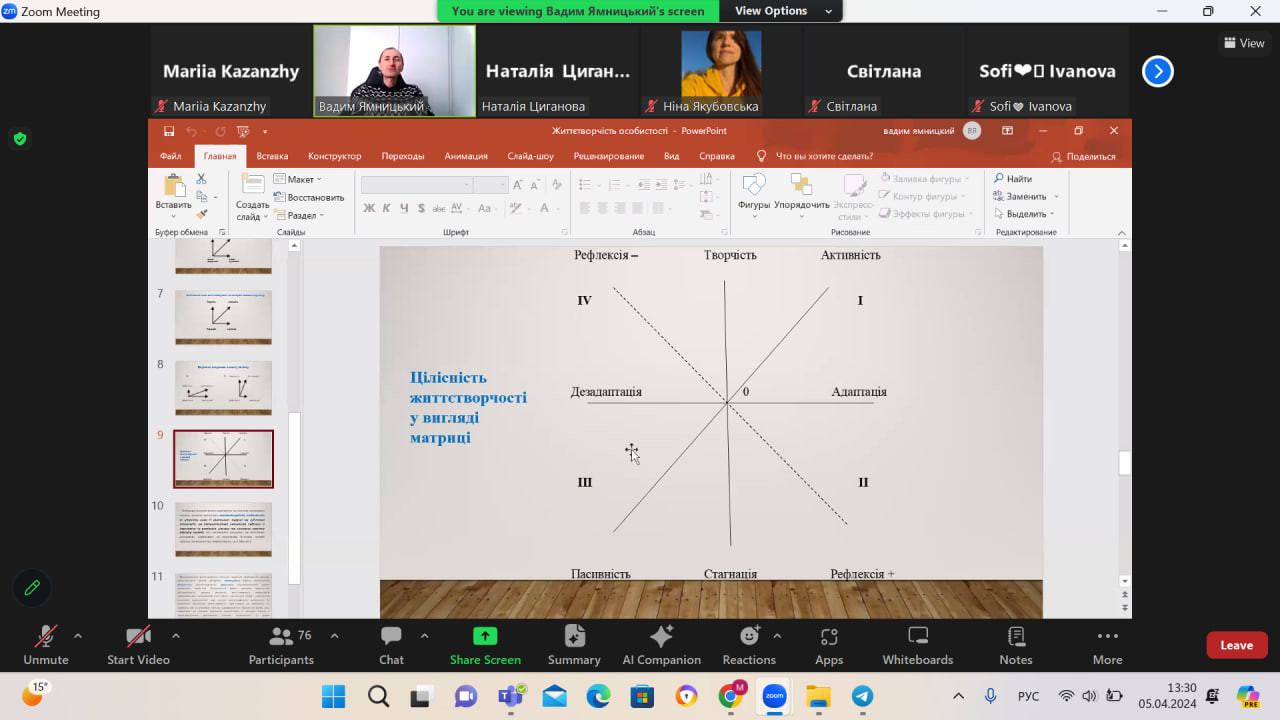This screenshot has height=720, width=1280.
Task: Expand the arrow next to Participants
Action: [x=334, y=635]
